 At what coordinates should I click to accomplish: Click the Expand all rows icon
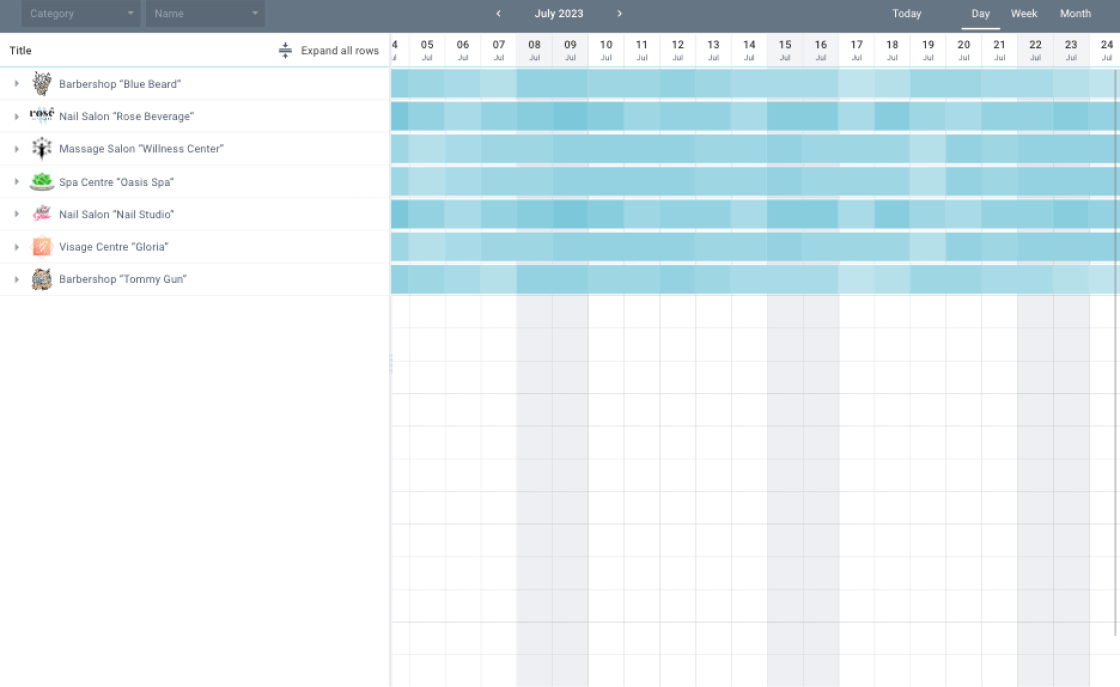click(x=284, y=50)
